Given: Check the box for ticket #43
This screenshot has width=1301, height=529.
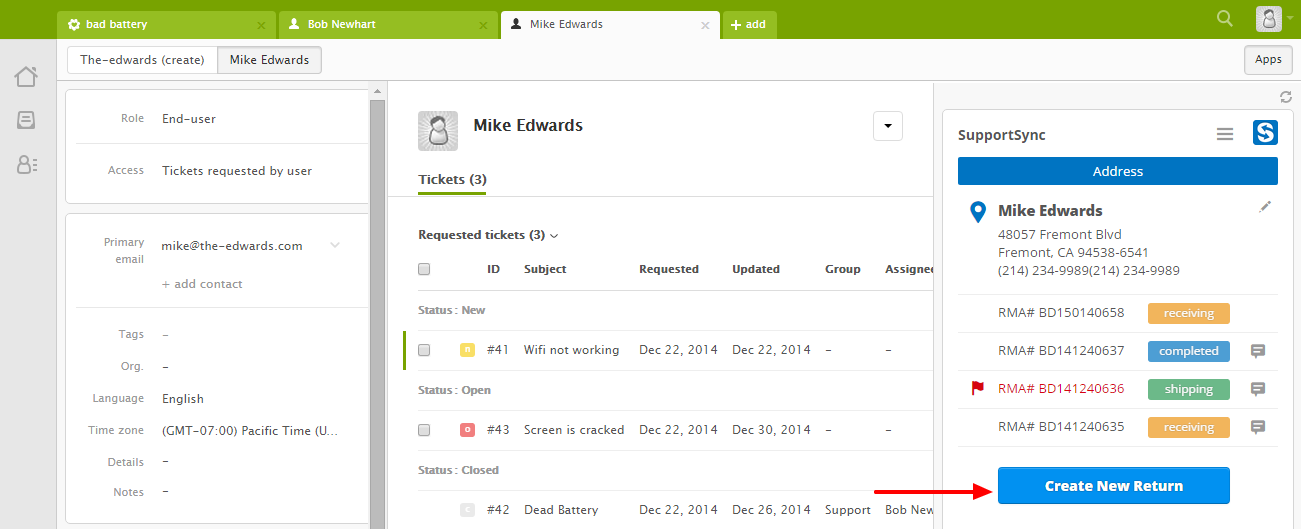Looking at the screenshot, I should tap(424, 430).
